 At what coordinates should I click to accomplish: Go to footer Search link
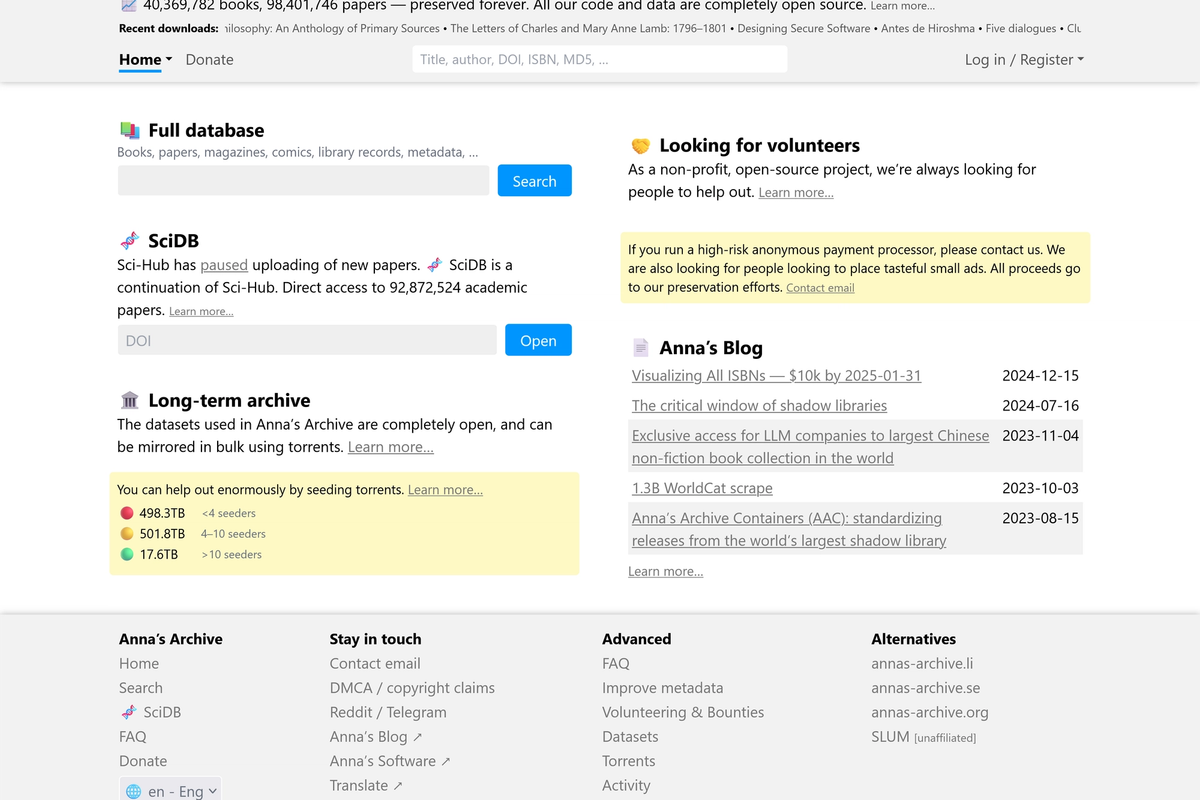(x=141, y=688)
